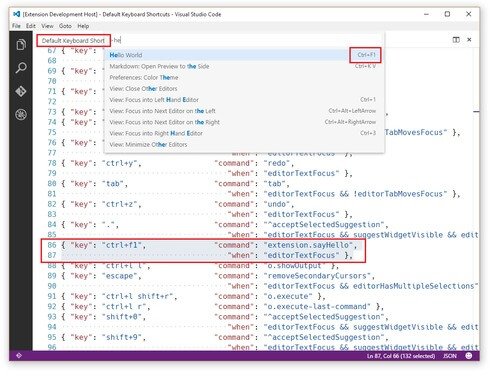The height and width of the screenshot is (378, 500).
Task: Click the command palette input field
Action: click(x=247, y=40)
